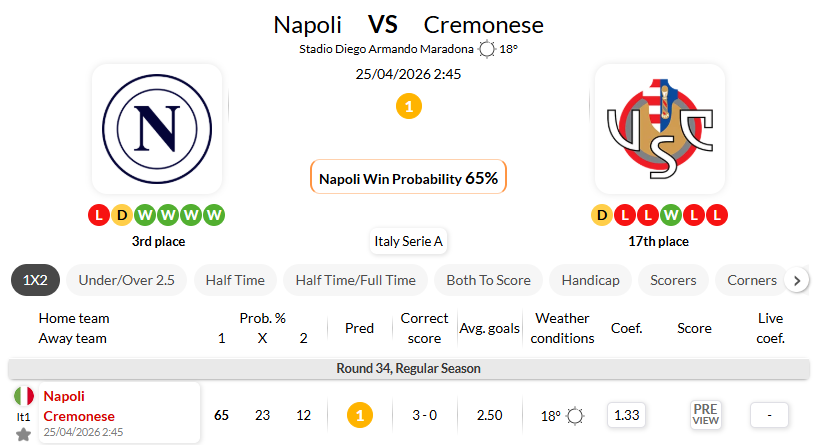This screenshot has width=817, height=445.
Task: Click the 1.33 coefficient odds button
Action: 626,415
